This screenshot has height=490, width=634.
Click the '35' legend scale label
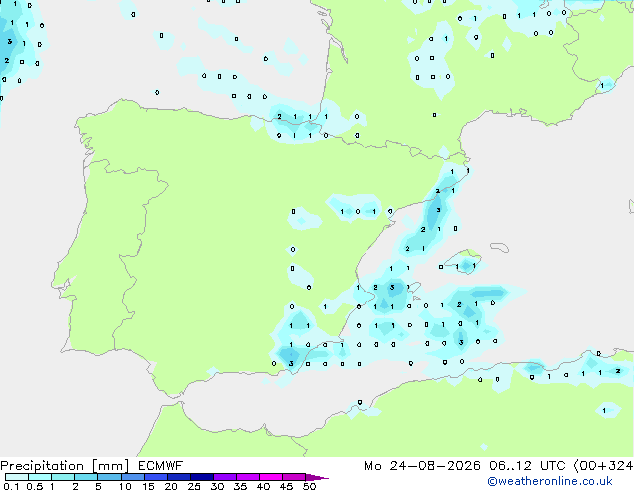[x=240, y=486]
